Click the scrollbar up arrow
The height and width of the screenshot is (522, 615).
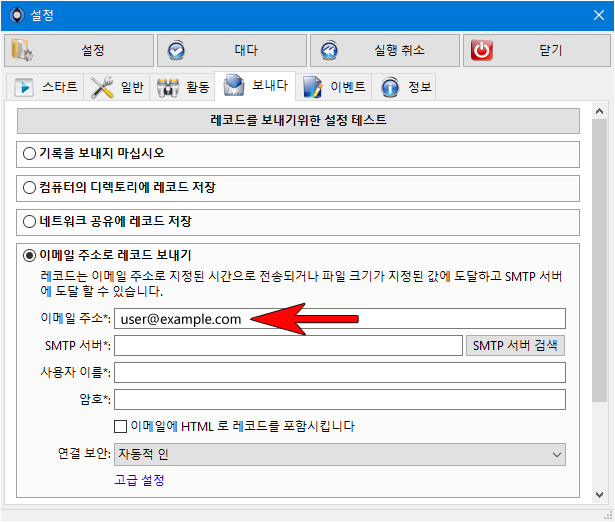pos(599,111)
